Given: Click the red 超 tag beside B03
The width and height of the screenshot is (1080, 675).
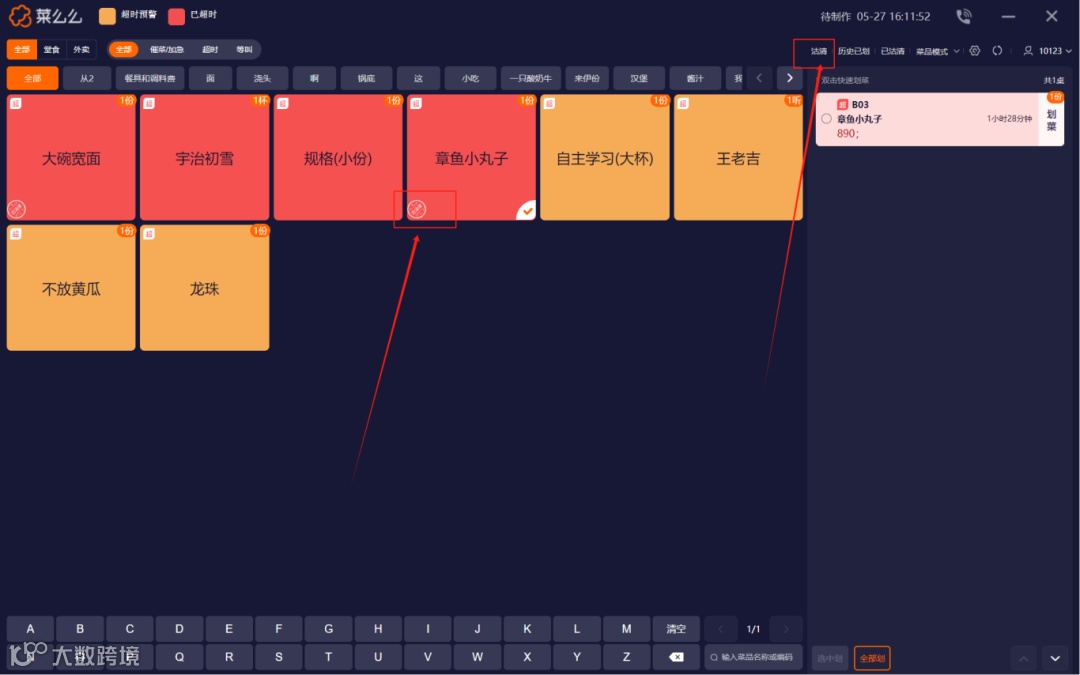Looking at the screenshot, I should pos(842,105).
